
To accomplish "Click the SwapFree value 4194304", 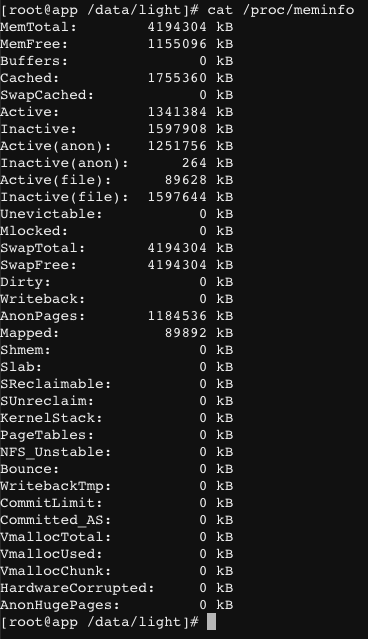I will point(177,265).
